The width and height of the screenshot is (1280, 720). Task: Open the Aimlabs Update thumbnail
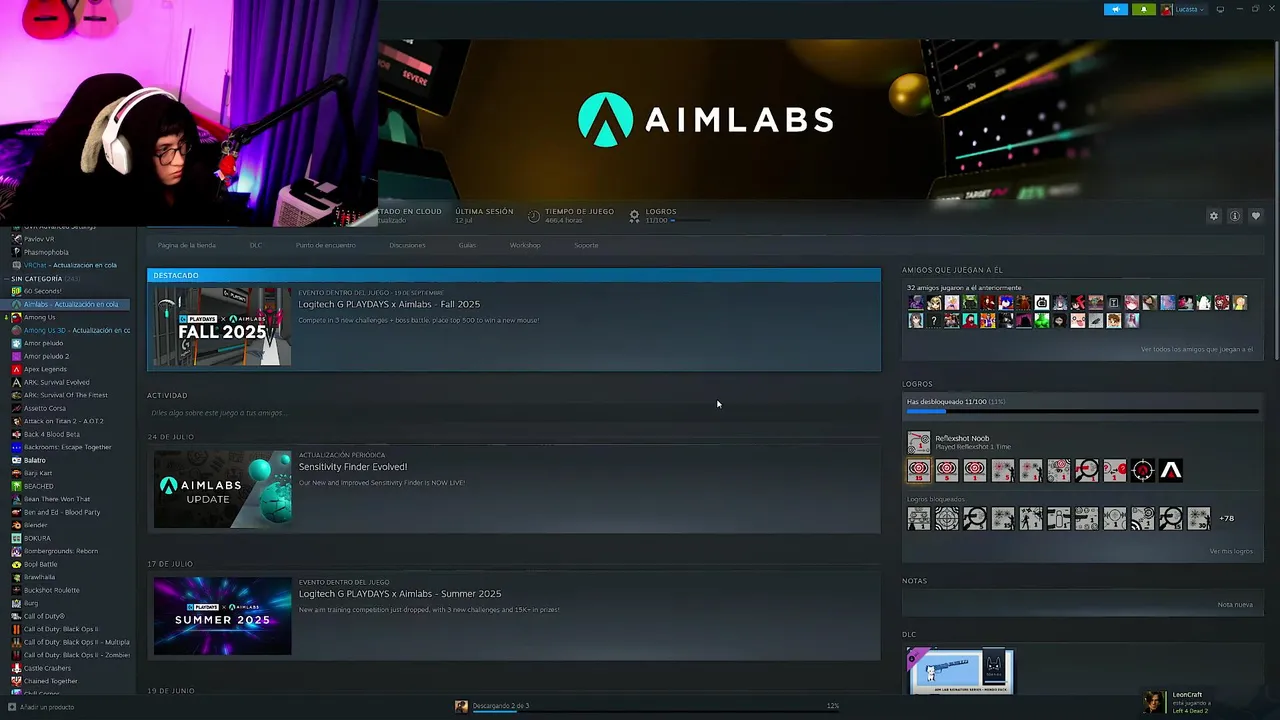pyautogui.click(x=223, y=489)
